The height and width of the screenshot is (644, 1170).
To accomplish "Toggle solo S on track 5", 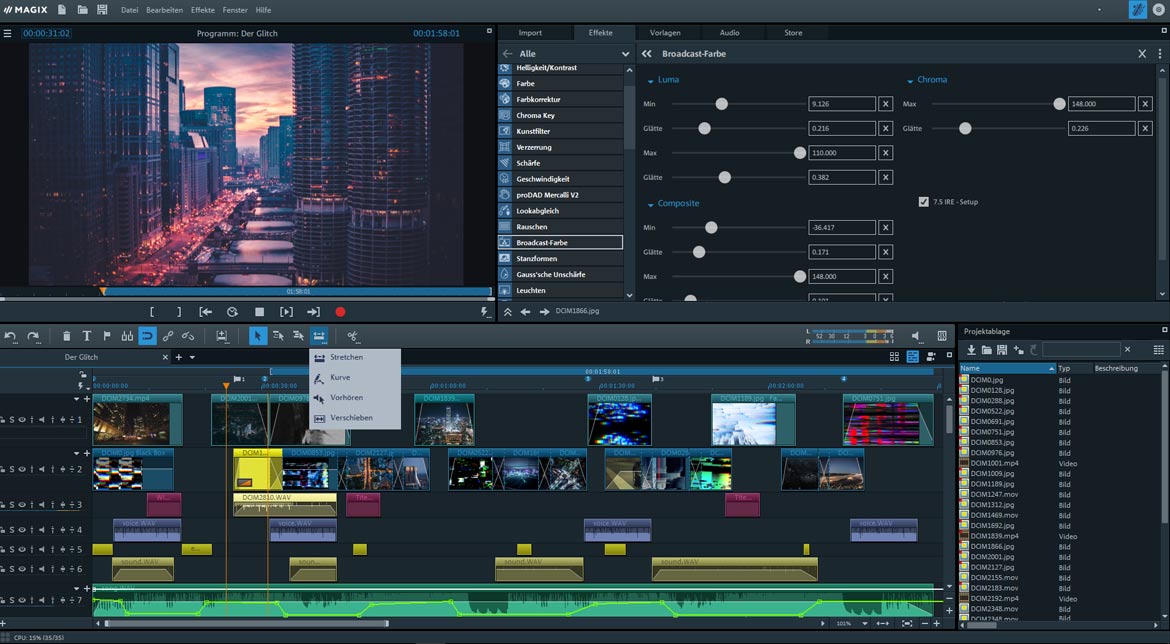I will [x=11, y=549].
